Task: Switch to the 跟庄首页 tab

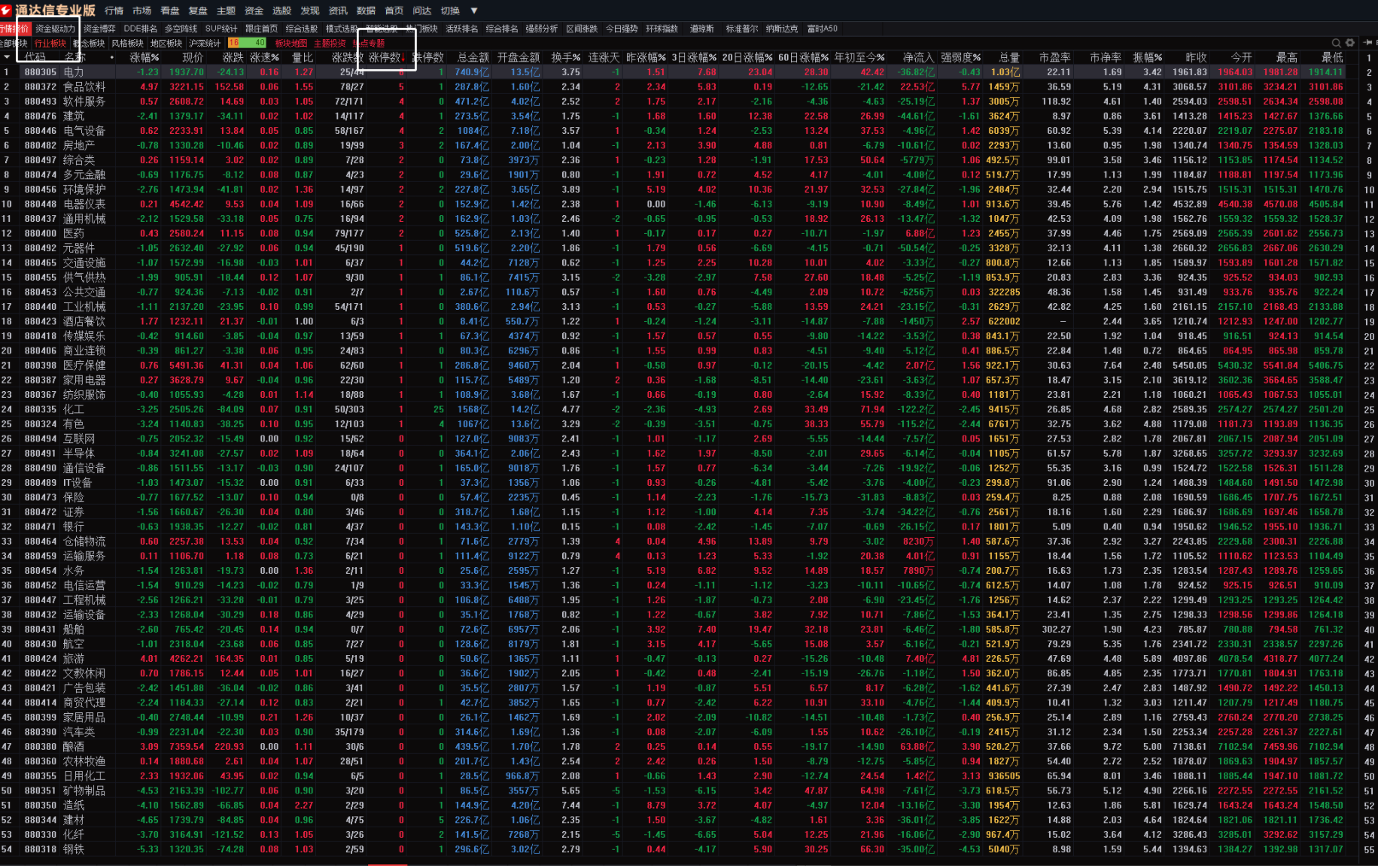Action: pyautogui.click(x=261, y=29)
